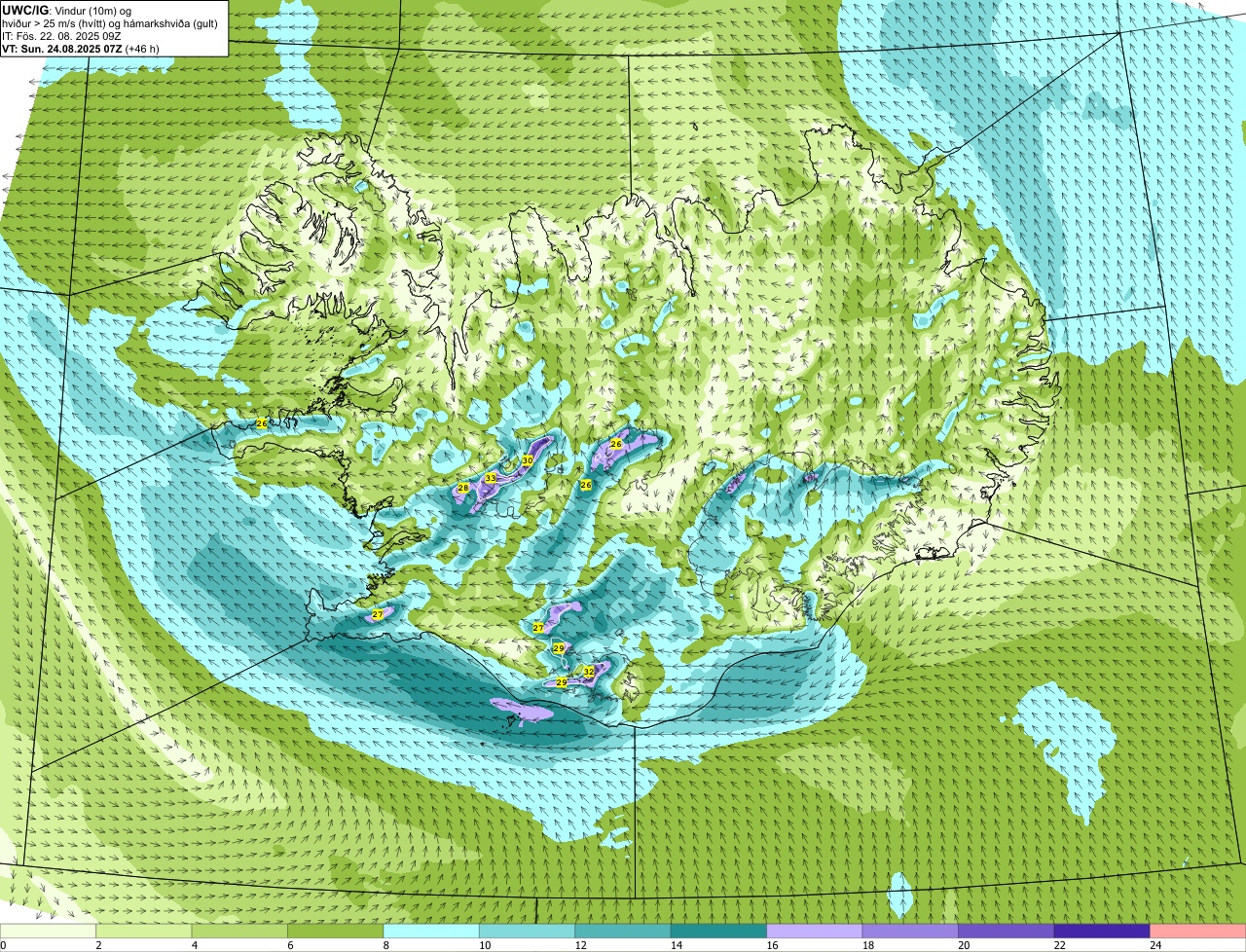
Task: Click the 20–22 m/s legend color segment
Action: (x=1007, y=932)
